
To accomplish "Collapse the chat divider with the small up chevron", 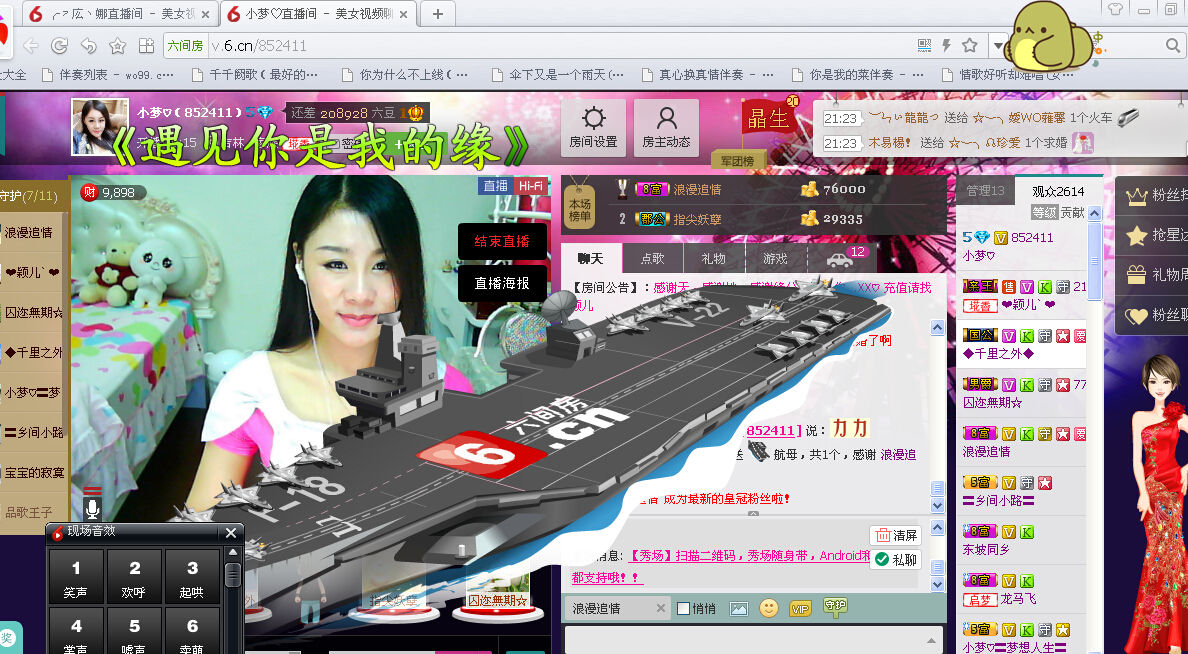I will pyautogui.click(x=753, y=514).
